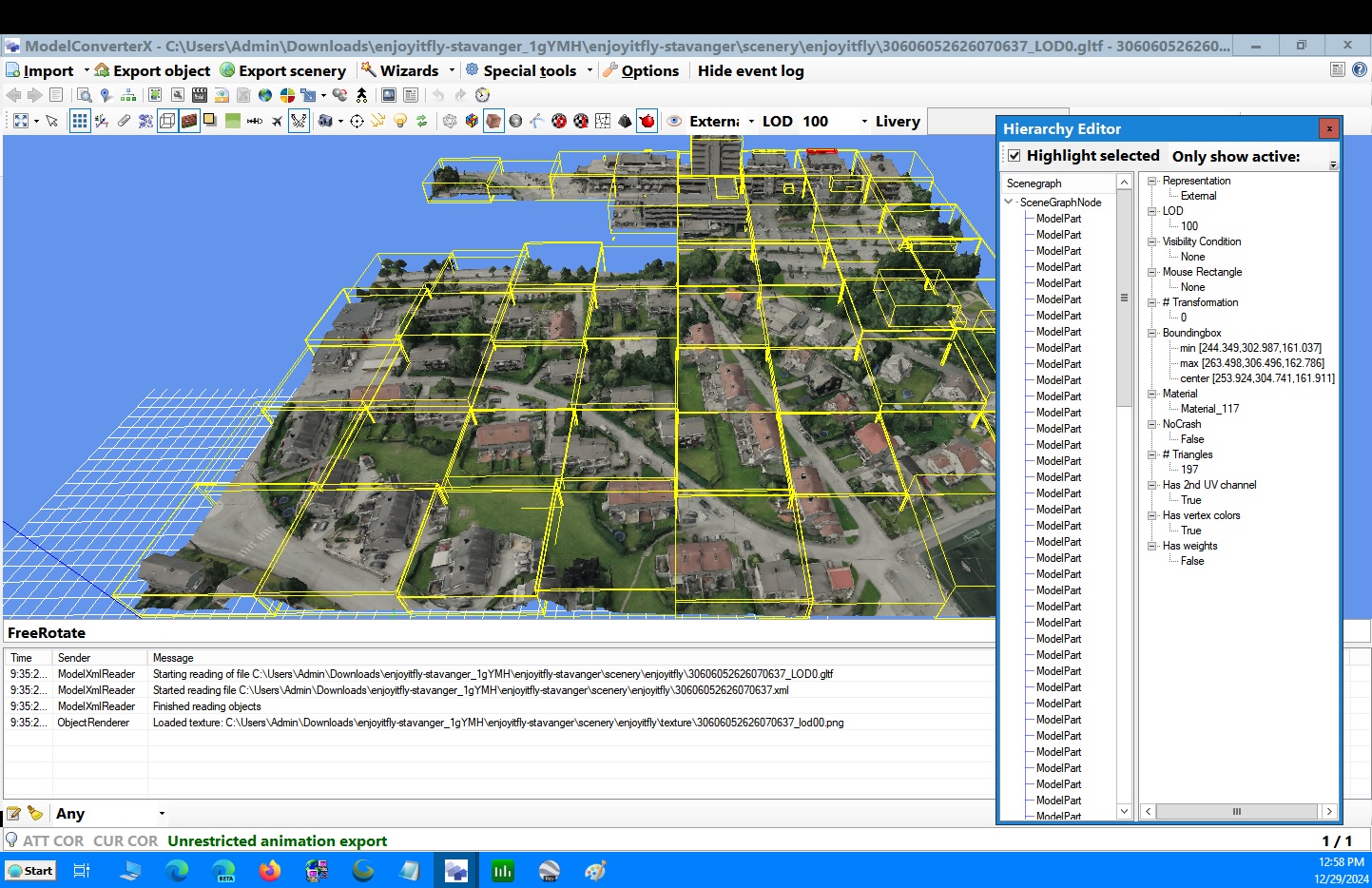Toggle the light bulb lighting icon

[x=400, y=121]
